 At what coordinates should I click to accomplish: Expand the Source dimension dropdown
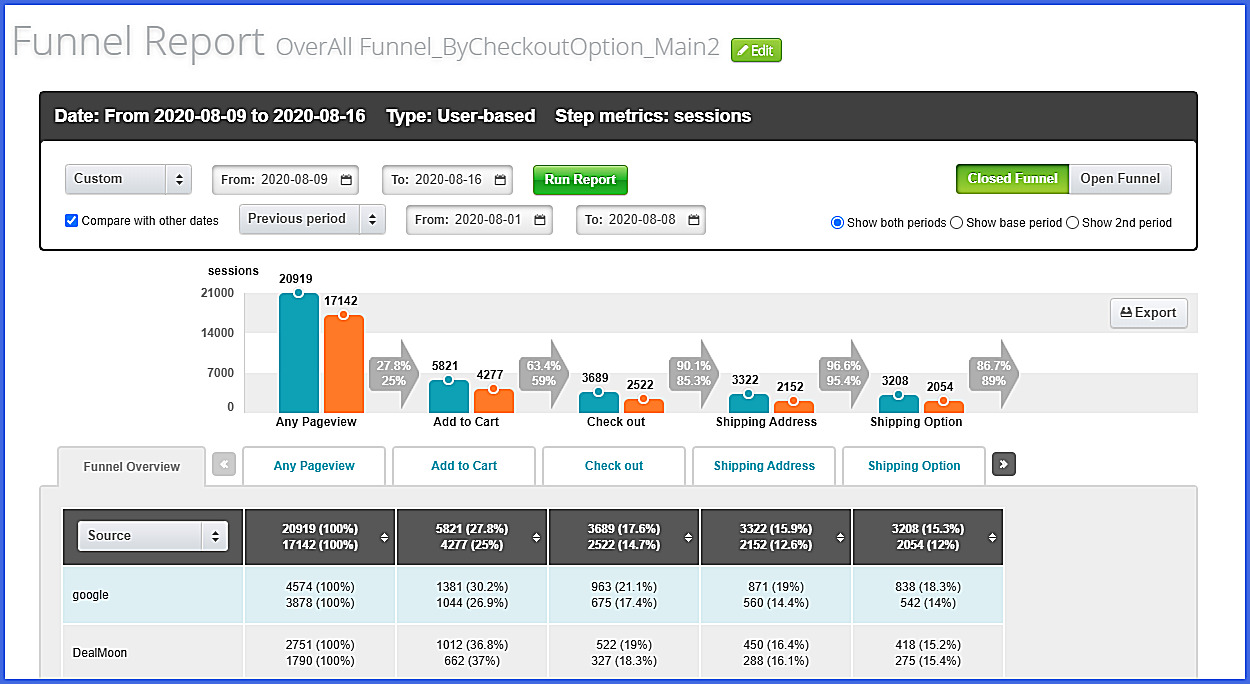pos(153,536)
